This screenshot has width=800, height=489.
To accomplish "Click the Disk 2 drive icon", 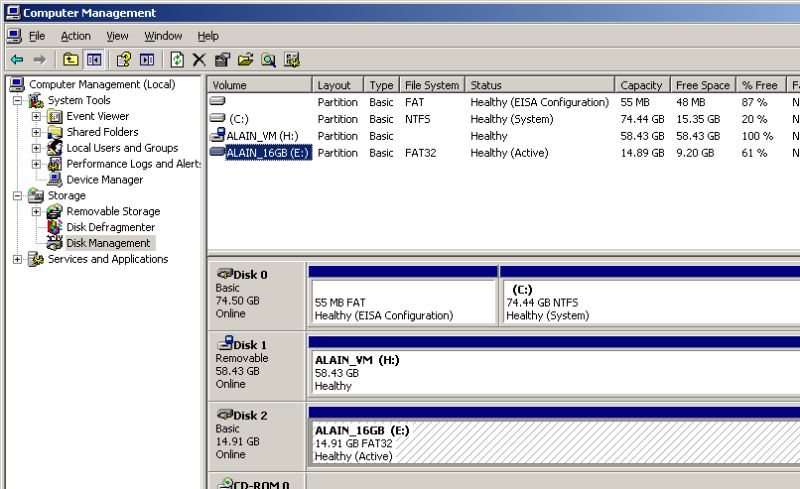I will pos(224,414).
